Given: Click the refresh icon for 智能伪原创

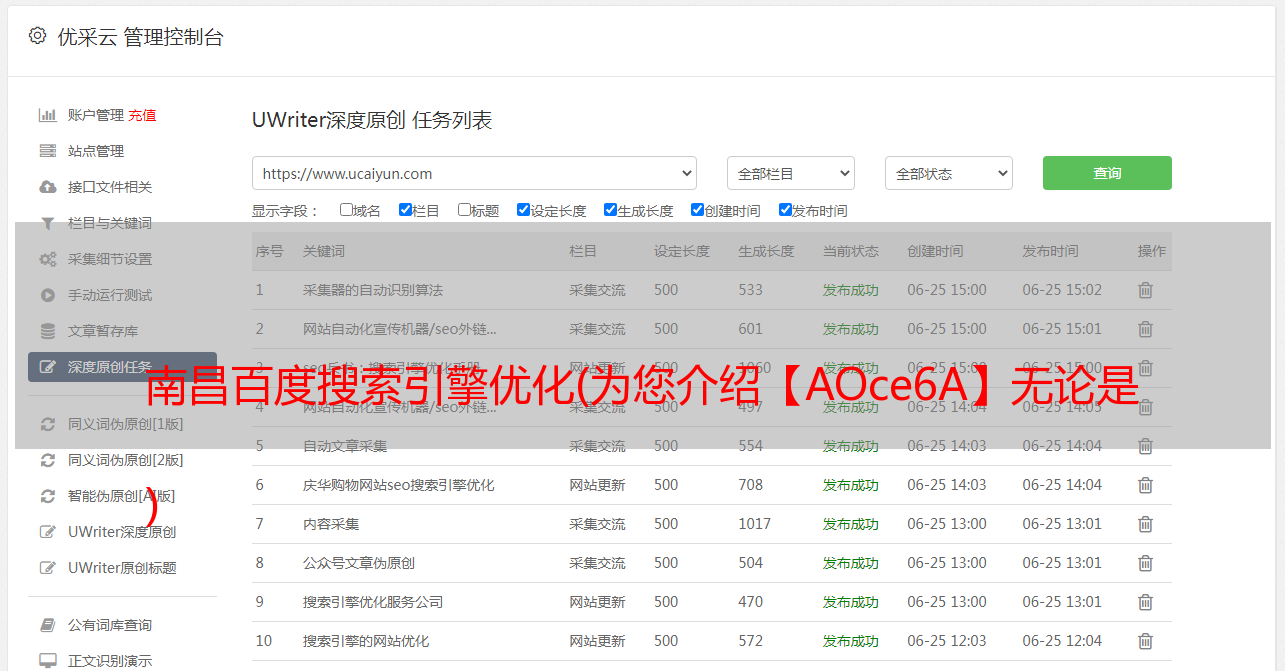Looking at the screenshot, I should pos(47,496).
